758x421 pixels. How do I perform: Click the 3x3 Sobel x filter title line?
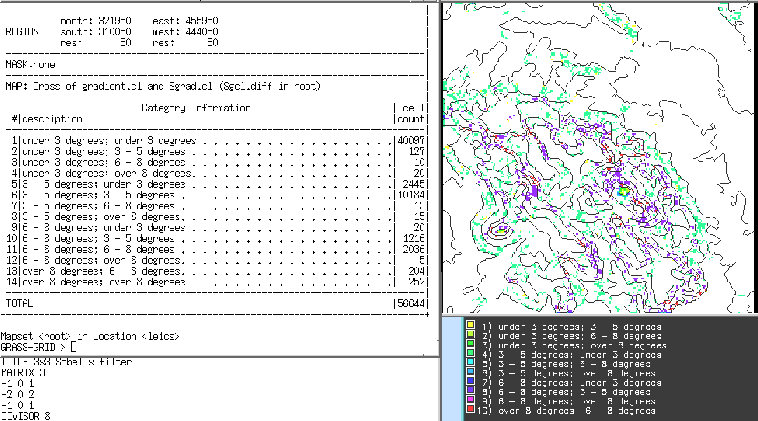tap(66, 362)
